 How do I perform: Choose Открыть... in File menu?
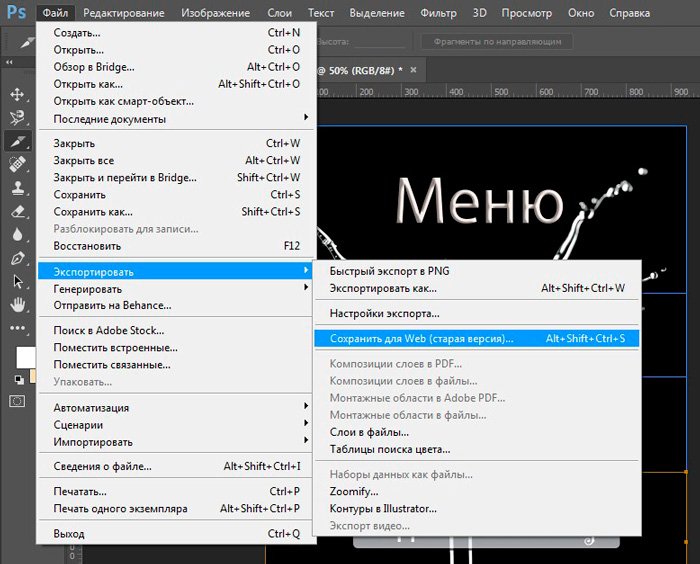coord(177,50)
